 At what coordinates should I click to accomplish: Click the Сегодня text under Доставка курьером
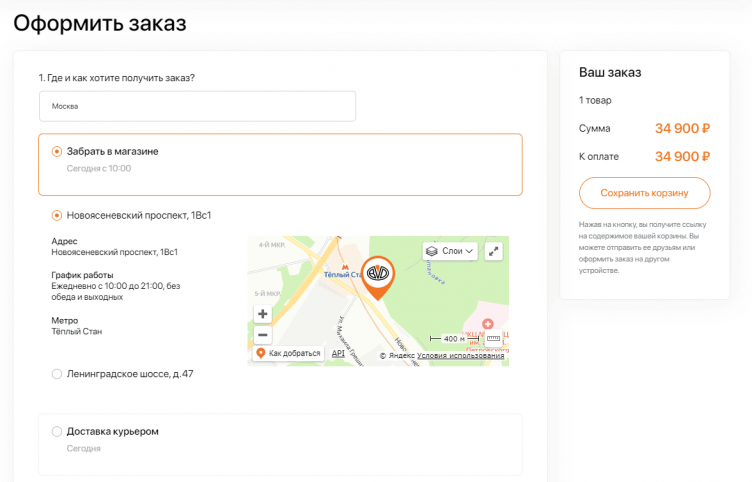click(83, 448)
